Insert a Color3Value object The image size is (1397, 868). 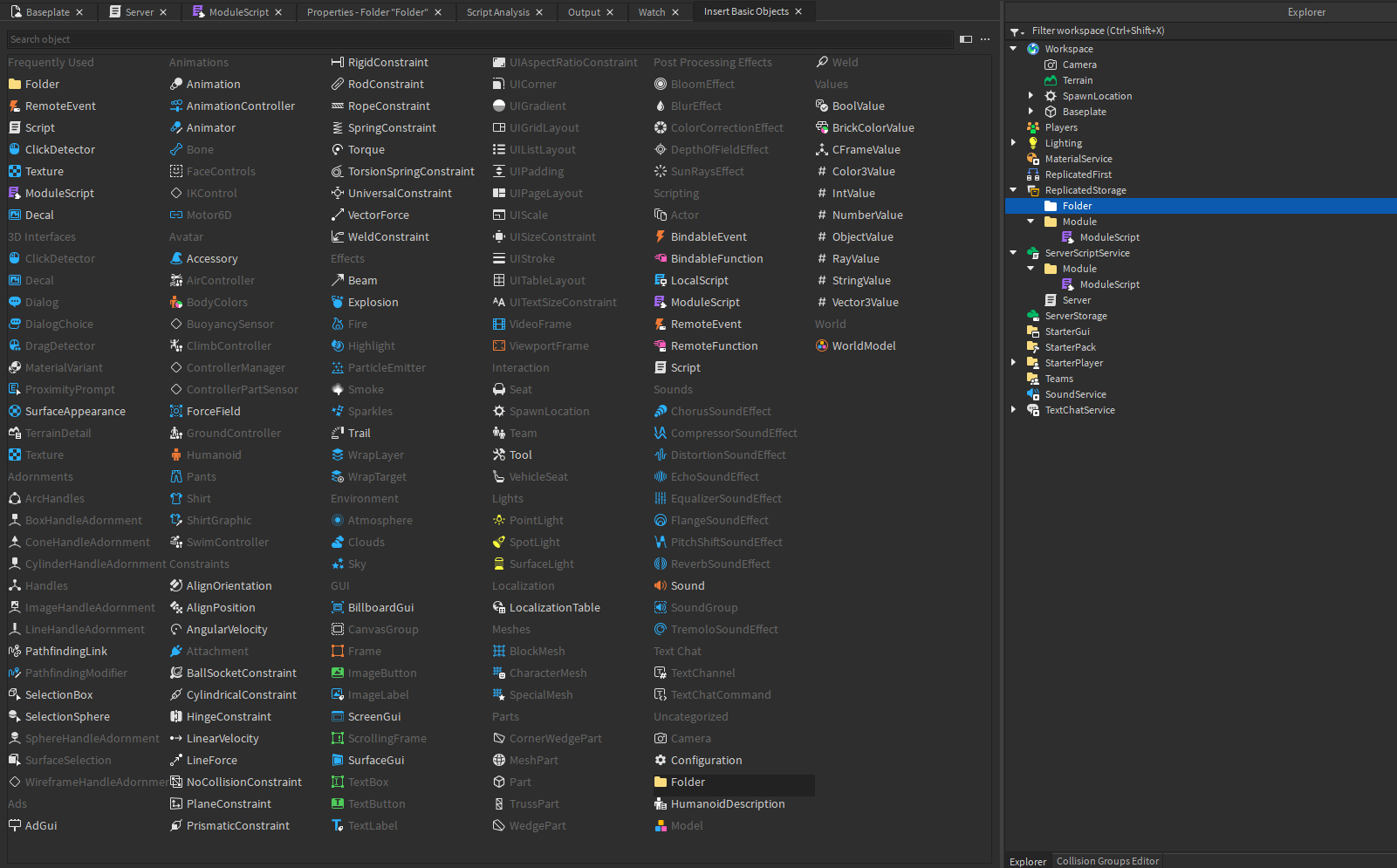tap(863, 172)
